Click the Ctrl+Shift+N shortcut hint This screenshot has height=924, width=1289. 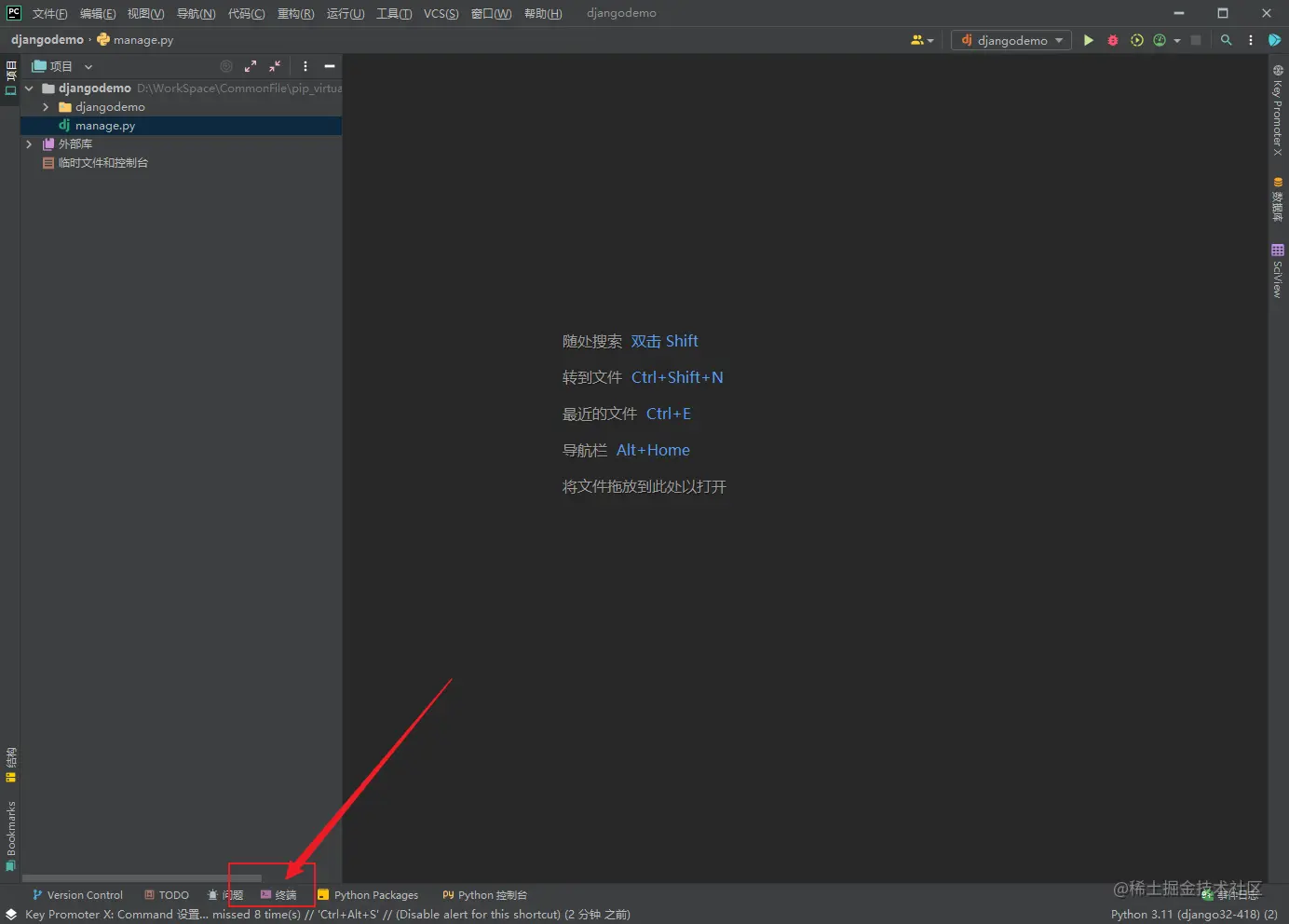(677, 377)
